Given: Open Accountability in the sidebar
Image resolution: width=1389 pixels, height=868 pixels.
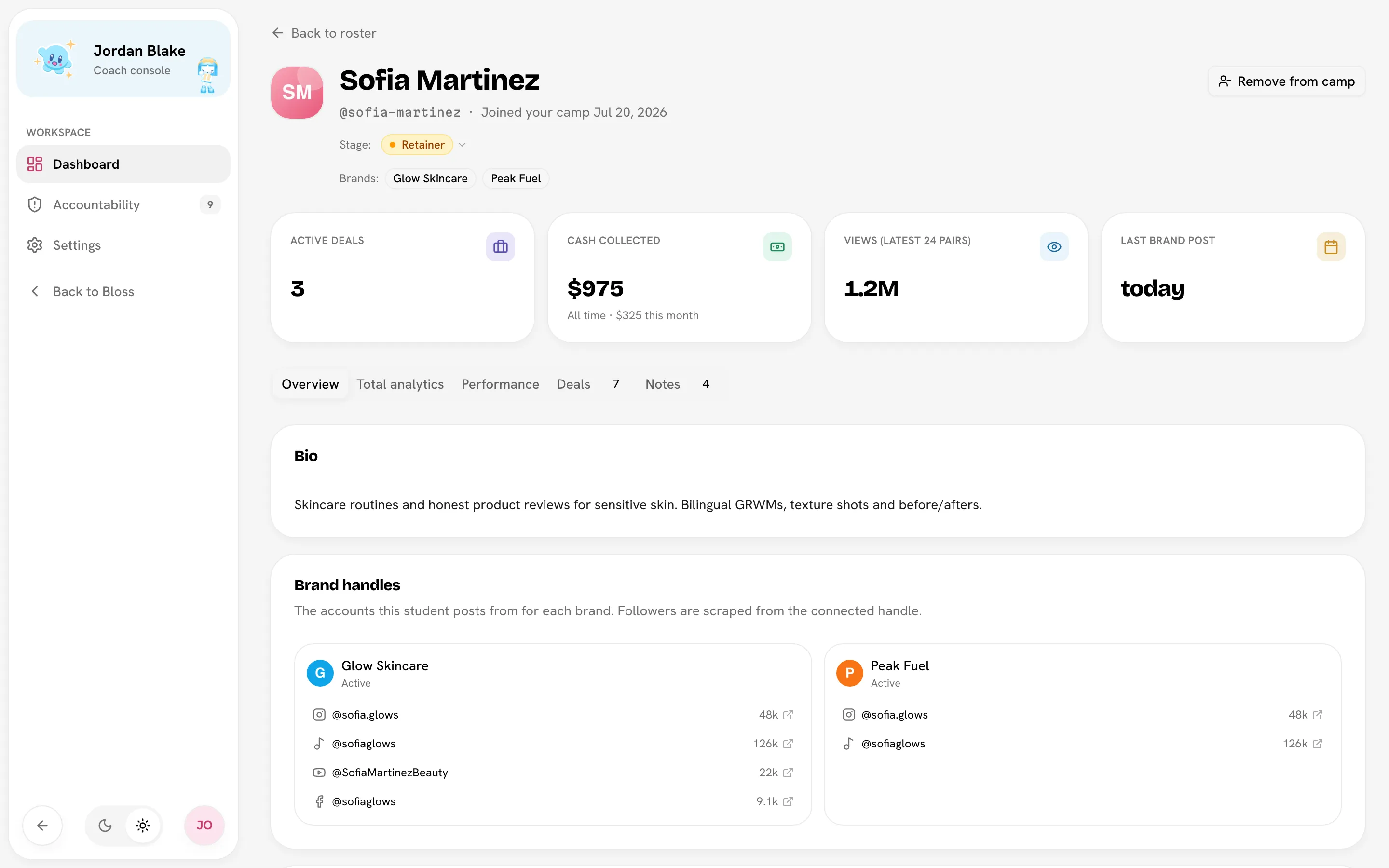Looking at the screenshot, I should 123,205.
